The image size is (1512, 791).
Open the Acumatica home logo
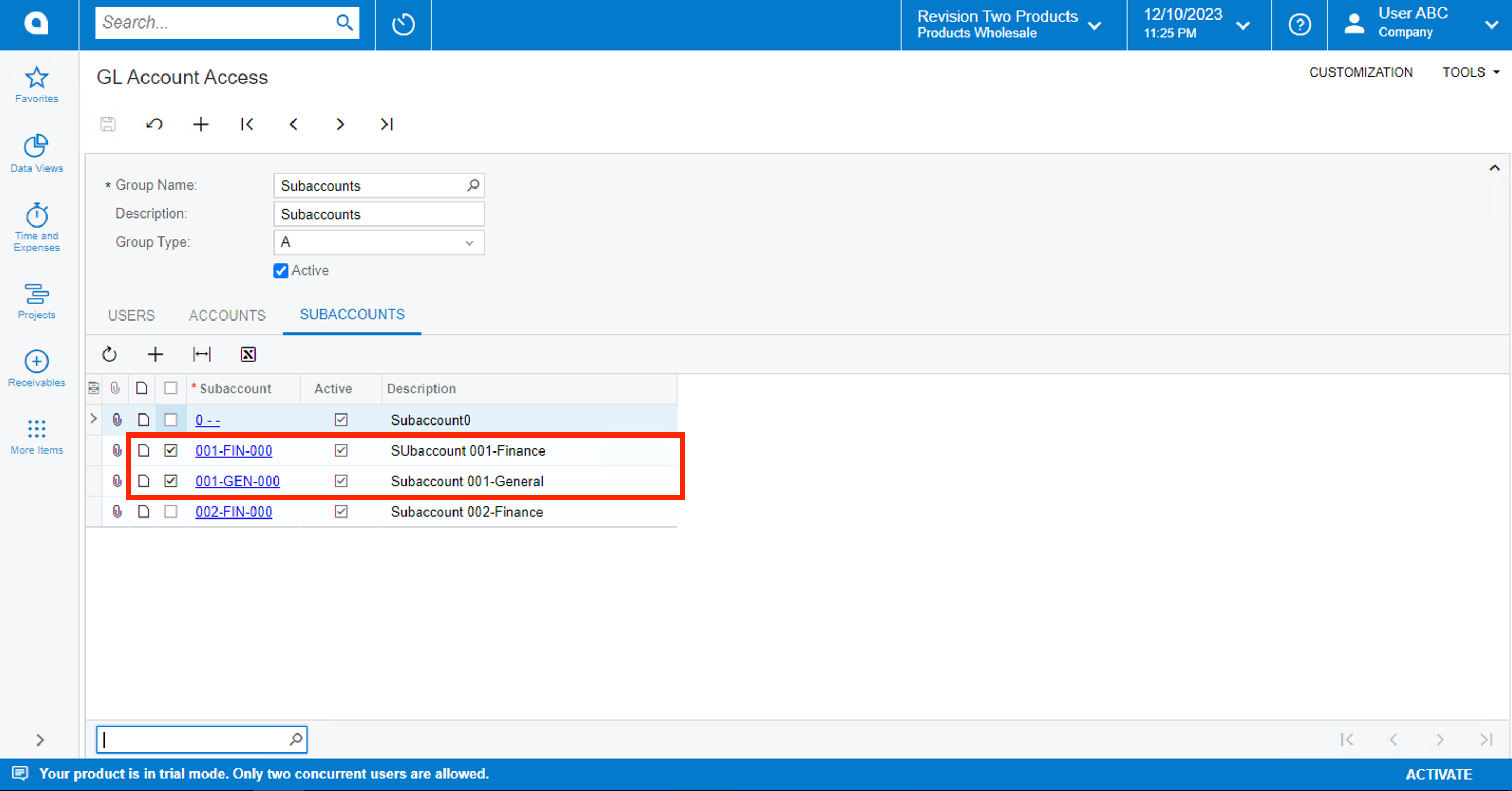pyautogui.click(x=36, y=23)
